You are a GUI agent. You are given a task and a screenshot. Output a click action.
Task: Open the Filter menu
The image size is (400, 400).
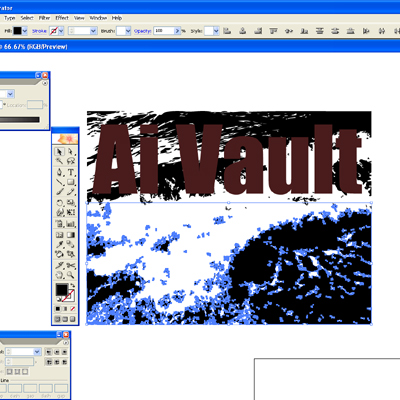(44, 18)
